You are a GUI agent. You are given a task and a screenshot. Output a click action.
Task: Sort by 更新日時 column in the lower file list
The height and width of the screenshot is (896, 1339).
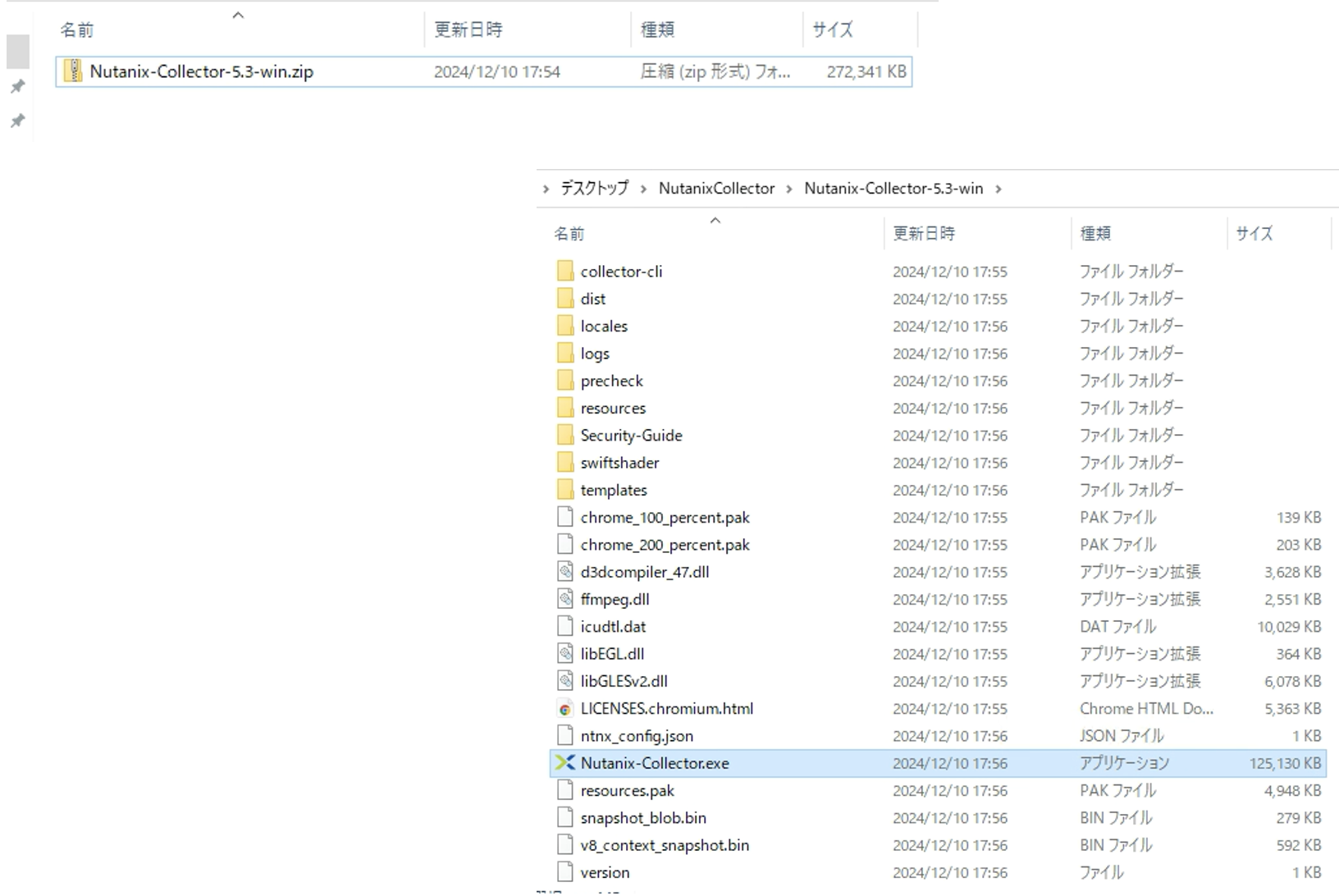(x=924, y=234)
